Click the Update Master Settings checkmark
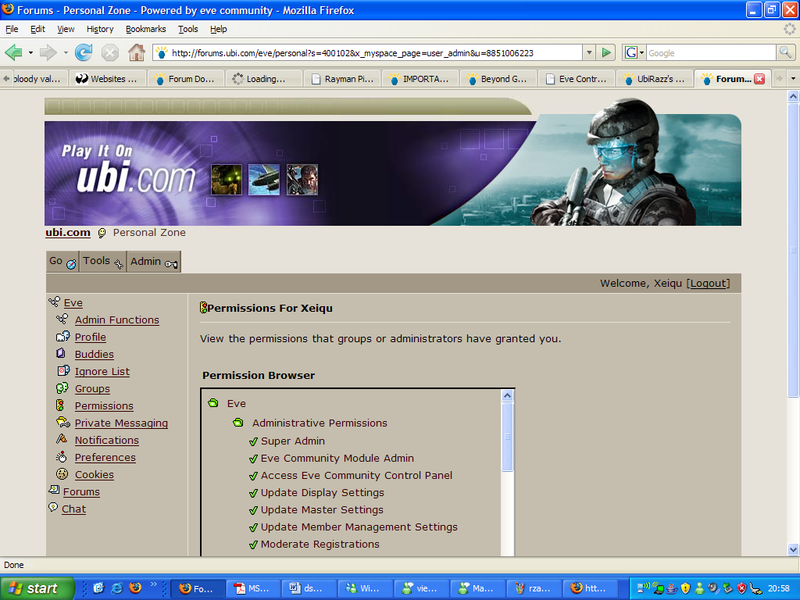This screenshot has width=800, height=600. (x=253, y=510)
